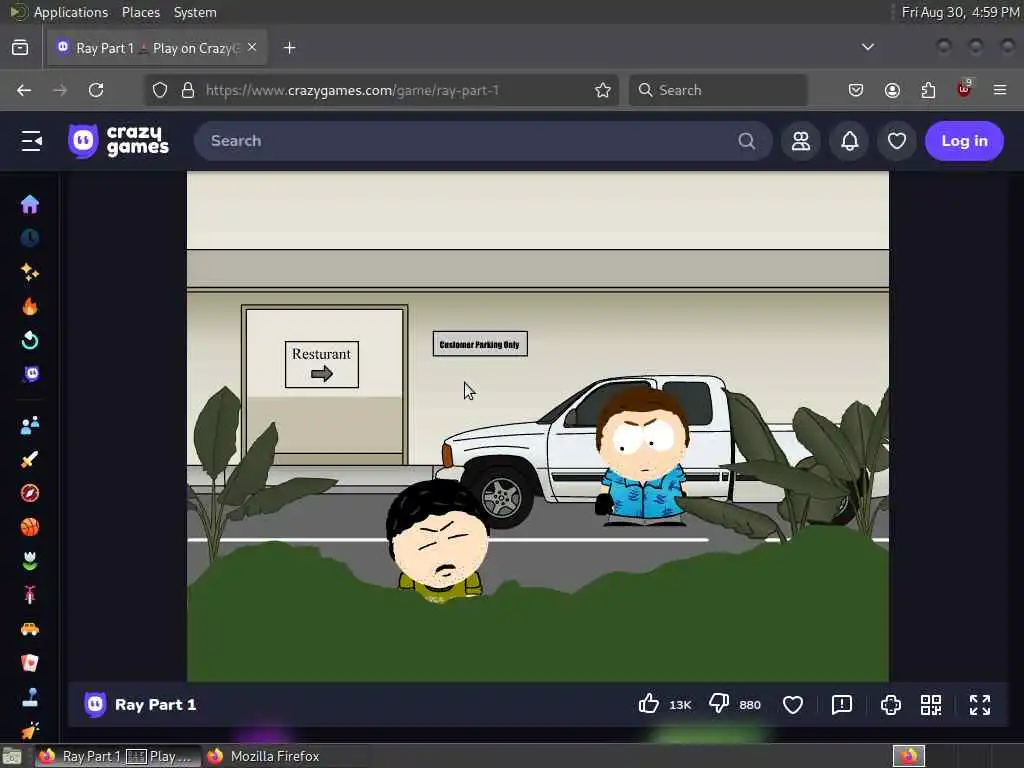Open Recently Played clock icon in sidebar
Screen dimensions: 1024x768
tap(29, 238)
